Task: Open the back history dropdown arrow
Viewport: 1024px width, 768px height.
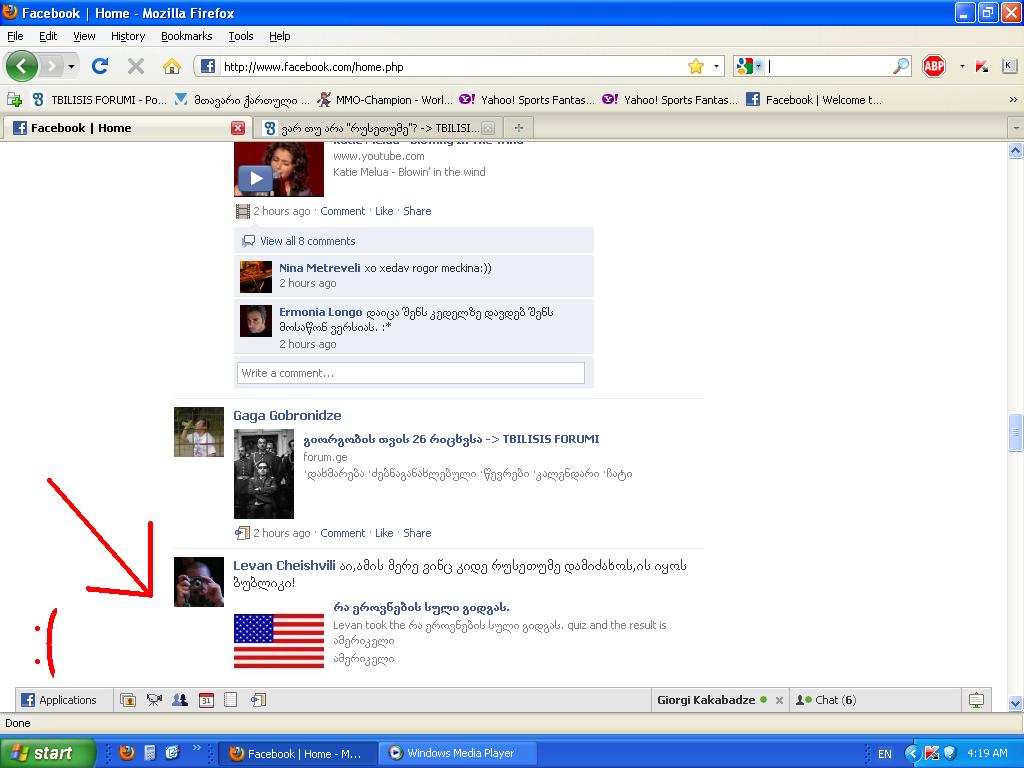Action: tap(71, 66)
